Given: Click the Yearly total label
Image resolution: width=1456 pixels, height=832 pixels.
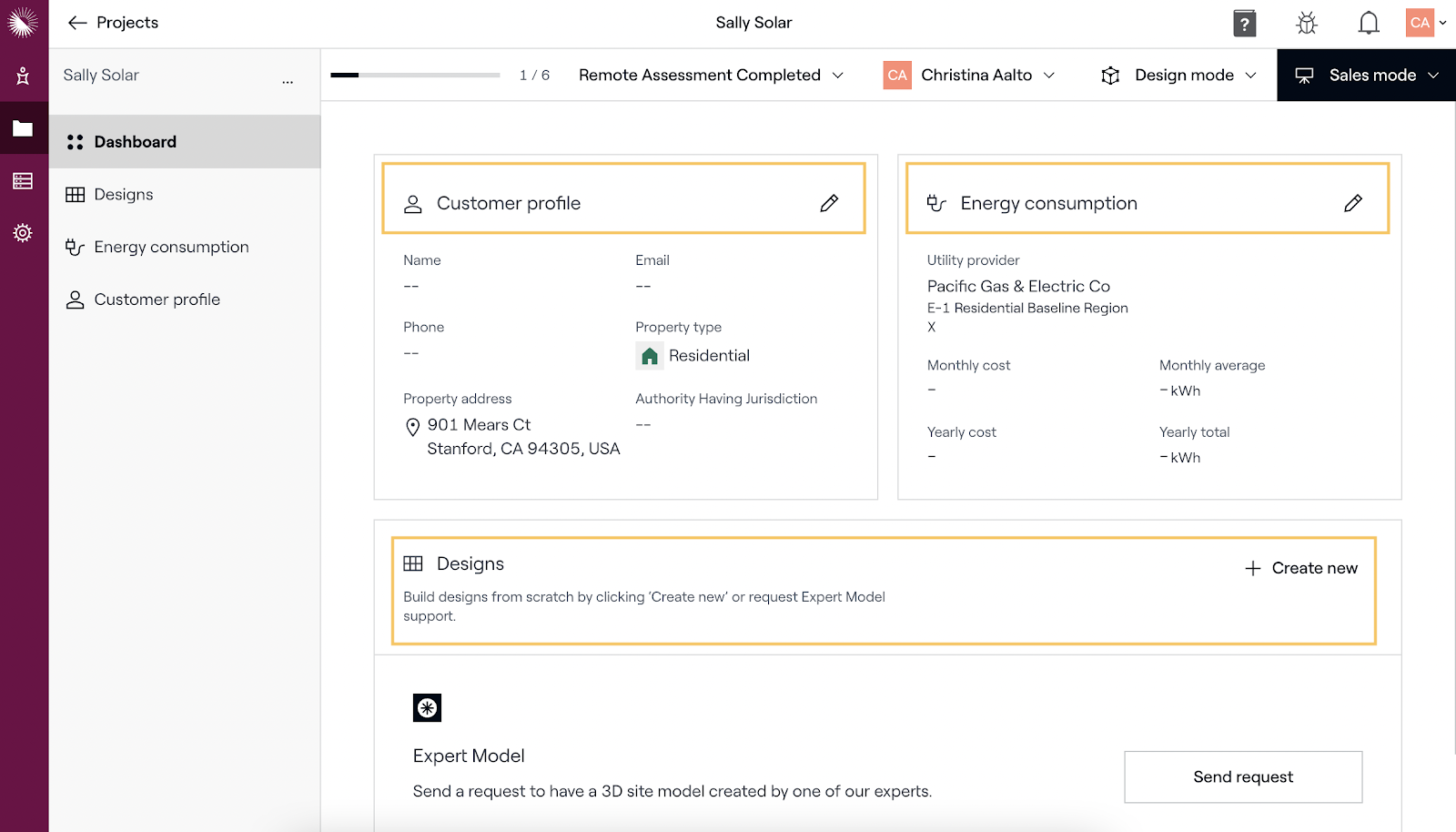Looking at the screenshot, I should (1194, 432).
